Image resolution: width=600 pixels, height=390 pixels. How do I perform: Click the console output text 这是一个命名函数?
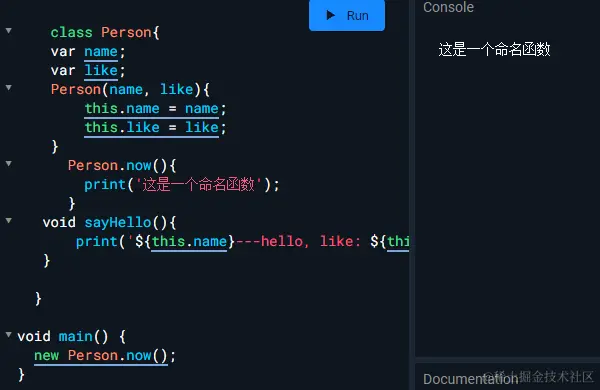(494, 50)
